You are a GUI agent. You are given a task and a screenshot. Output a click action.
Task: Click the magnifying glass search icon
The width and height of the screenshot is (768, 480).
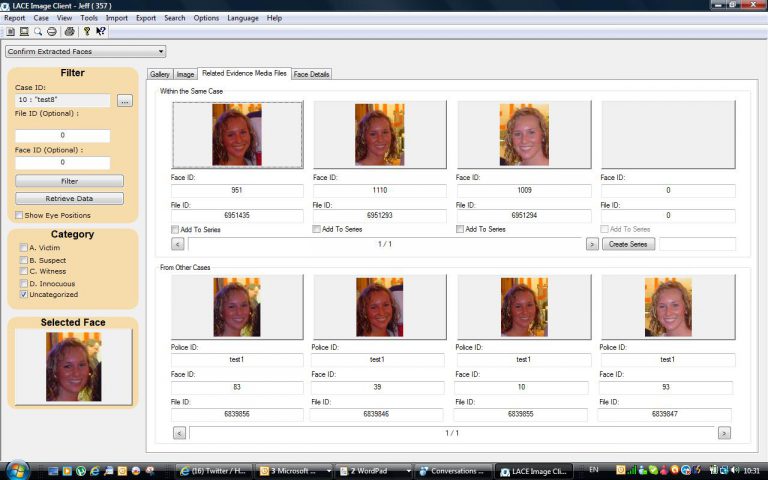(38, 32)
